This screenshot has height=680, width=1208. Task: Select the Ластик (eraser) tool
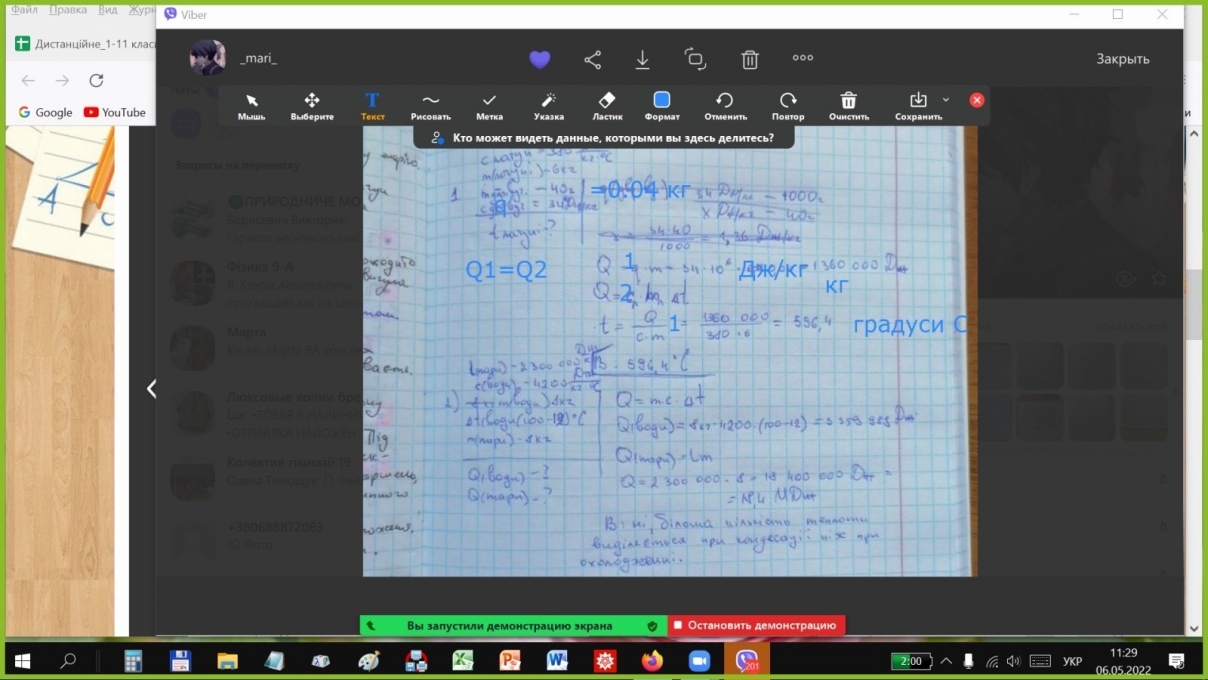(x=607, y=106)
